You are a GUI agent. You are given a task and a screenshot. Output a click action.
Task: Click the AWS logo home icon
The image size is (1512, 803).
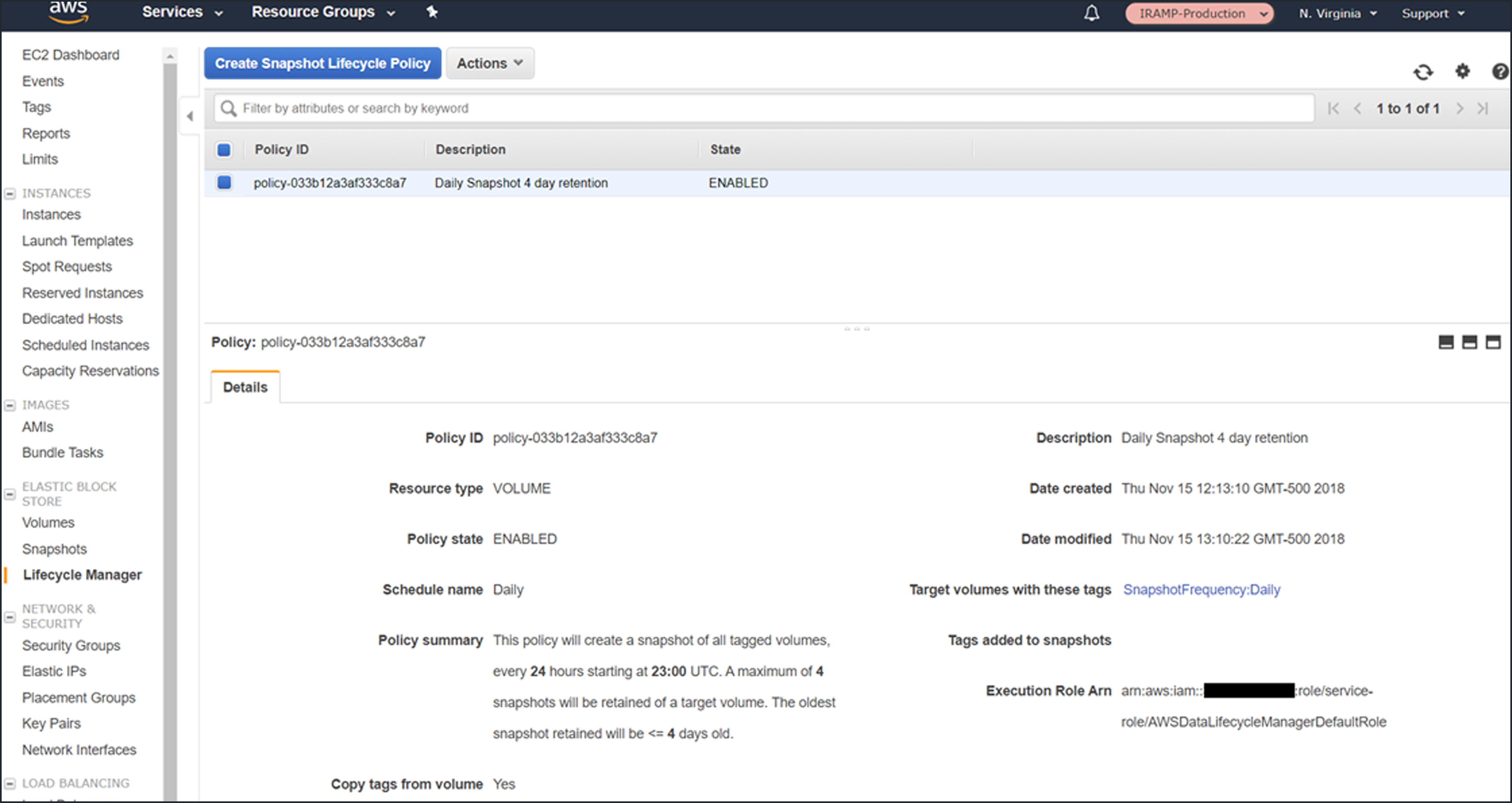pyautogui.click(x=69, y=12)
